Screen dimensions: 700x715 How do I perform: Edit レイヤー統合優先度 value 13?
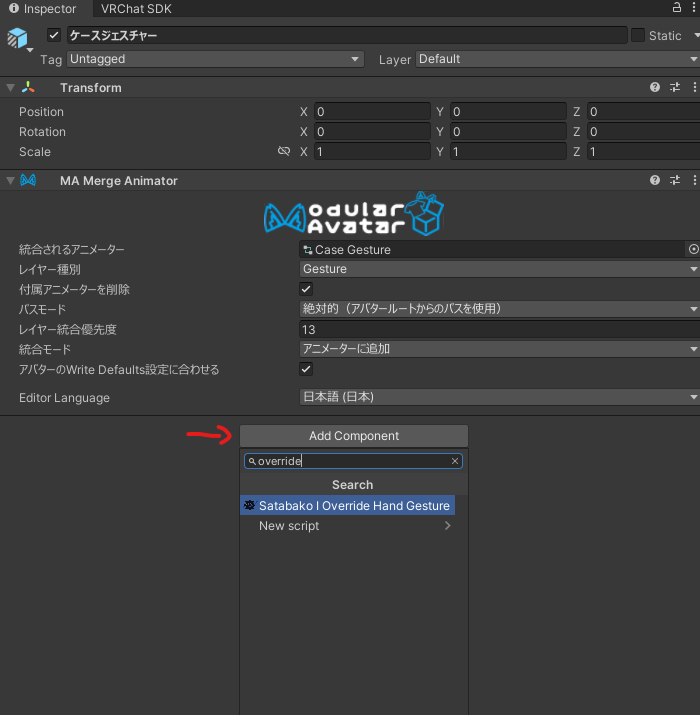[500, 329]
